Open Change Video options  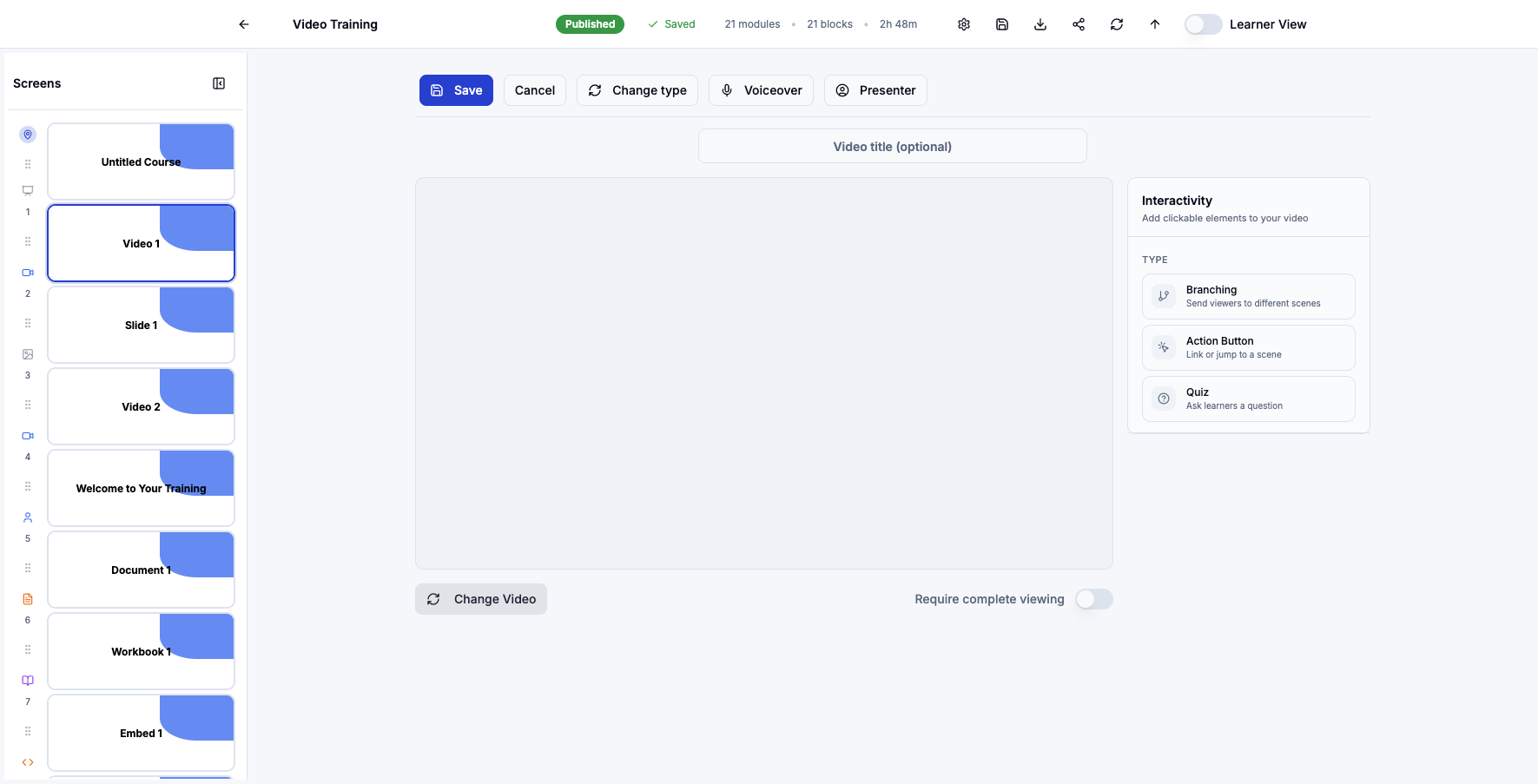(x=480, y=598)
